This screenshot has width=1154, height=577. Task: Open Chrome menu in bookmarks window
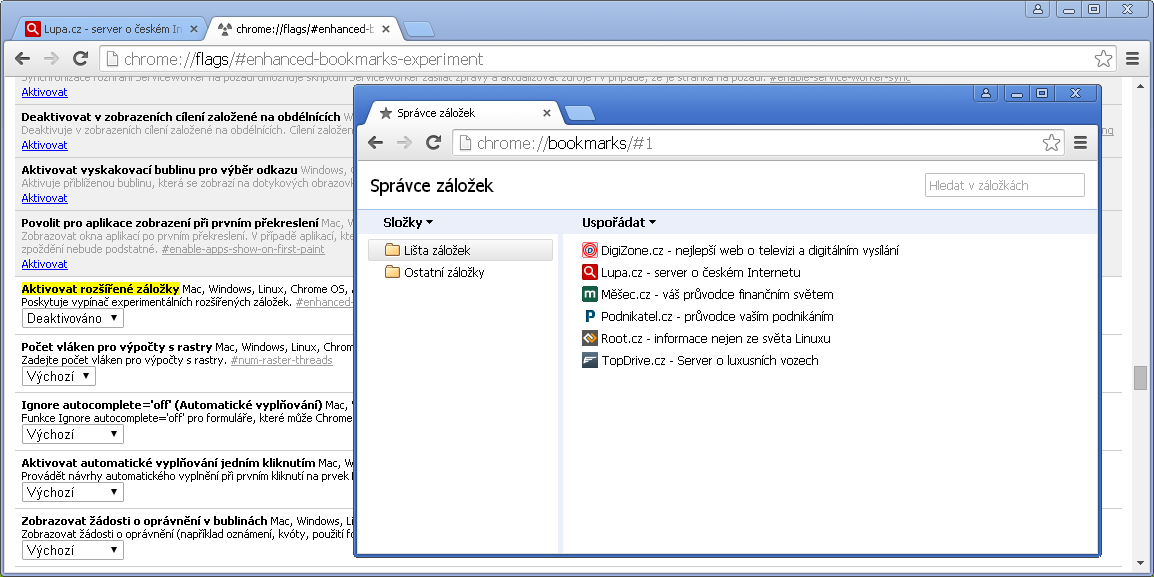[1080, 143]
